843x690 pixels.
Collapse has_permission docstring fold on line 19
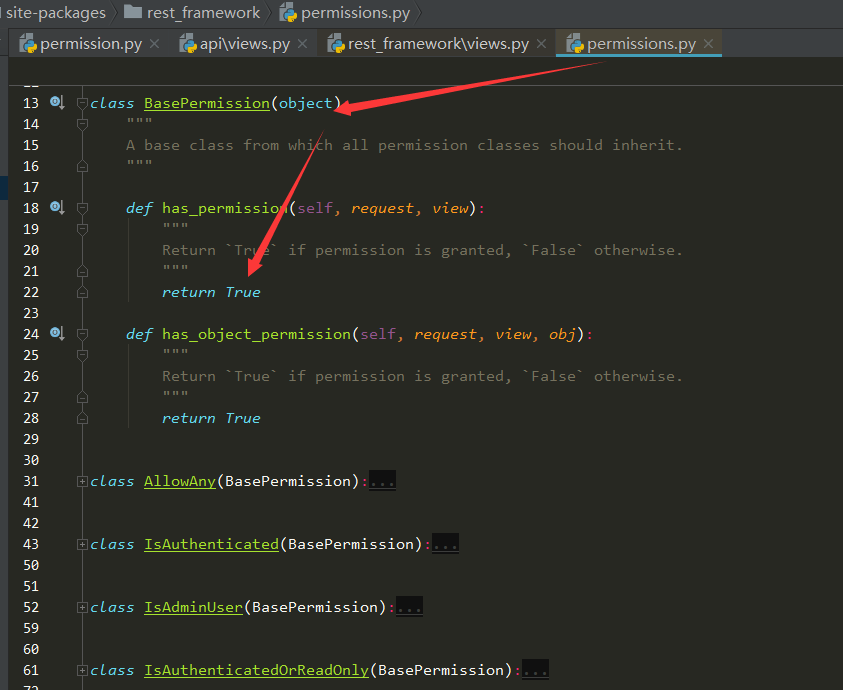point(82,229)
